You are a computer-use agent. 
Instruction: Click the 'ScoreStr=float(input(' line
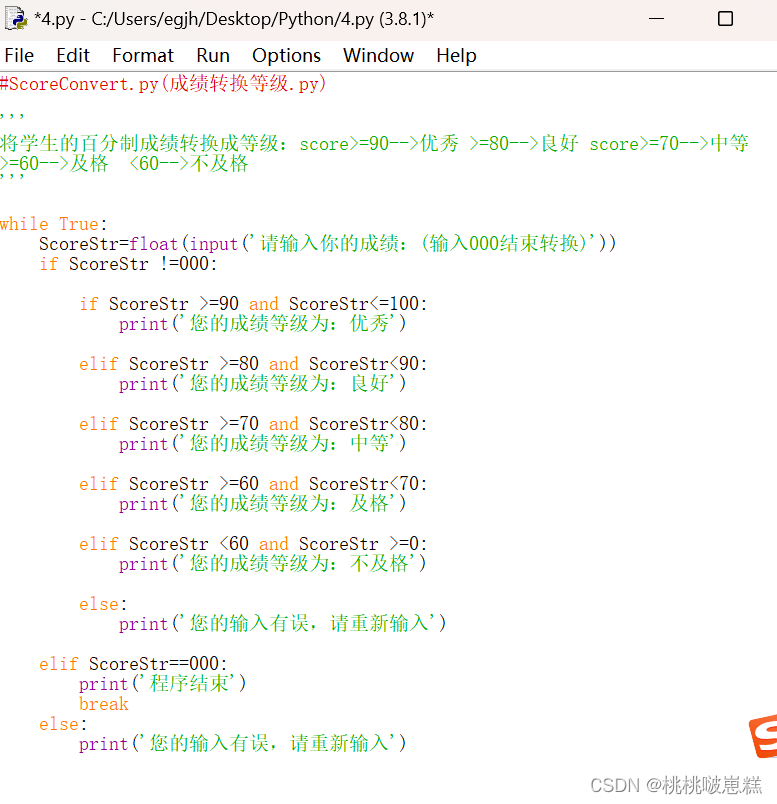click(x=328, y=244)
